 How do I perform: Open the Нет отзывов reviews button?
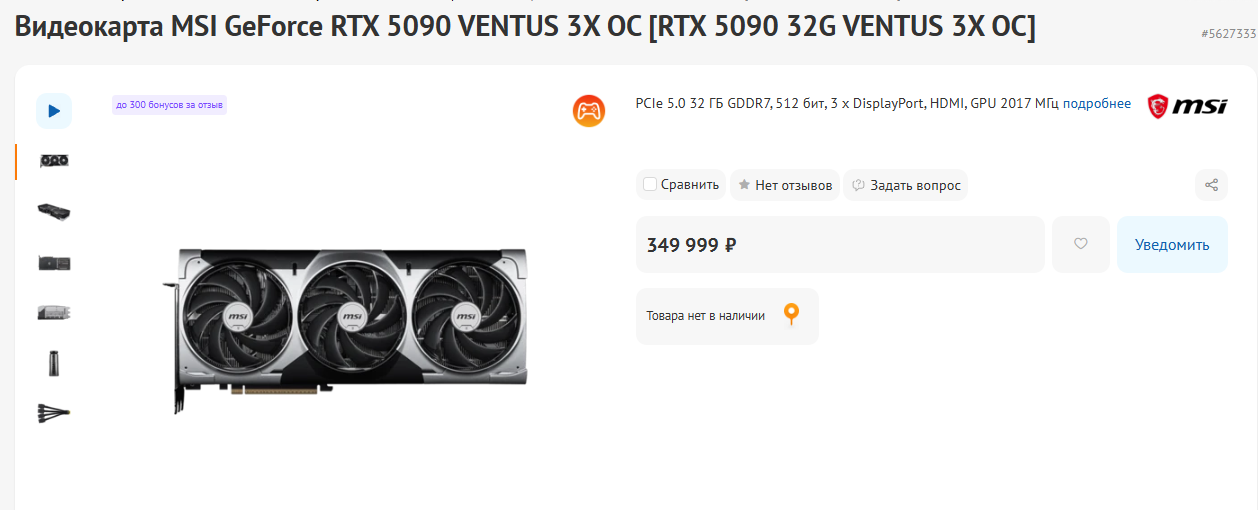tap(785, 185)
